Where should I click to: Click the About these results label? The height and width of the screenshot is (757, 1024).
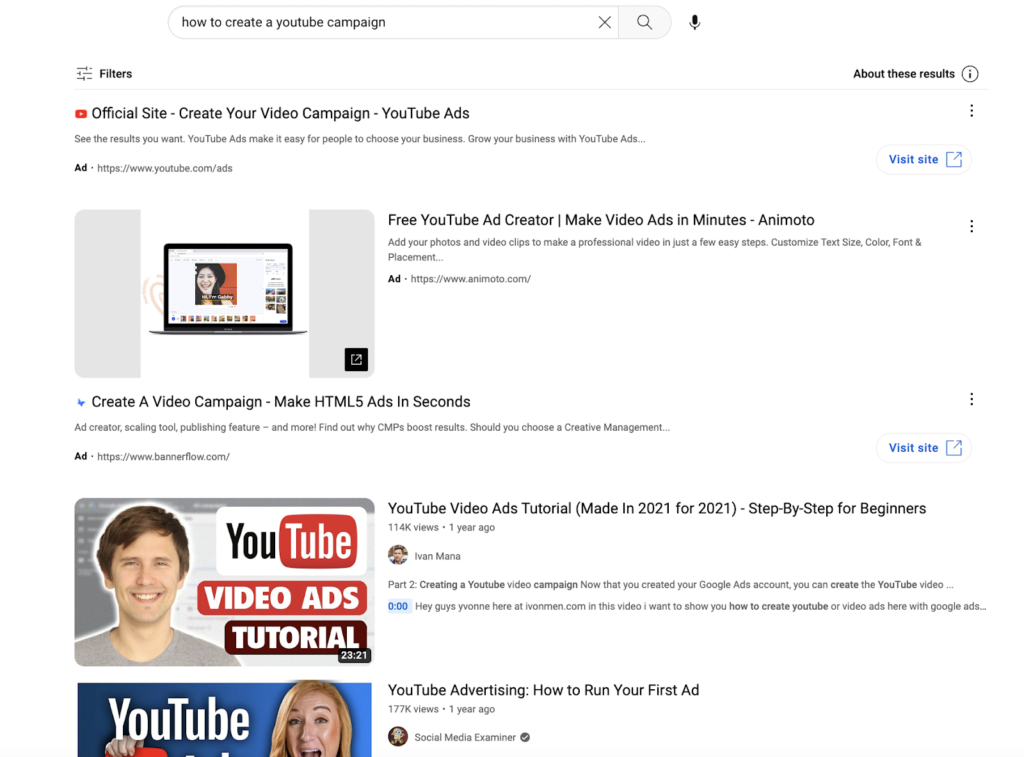tap(904, 74)
